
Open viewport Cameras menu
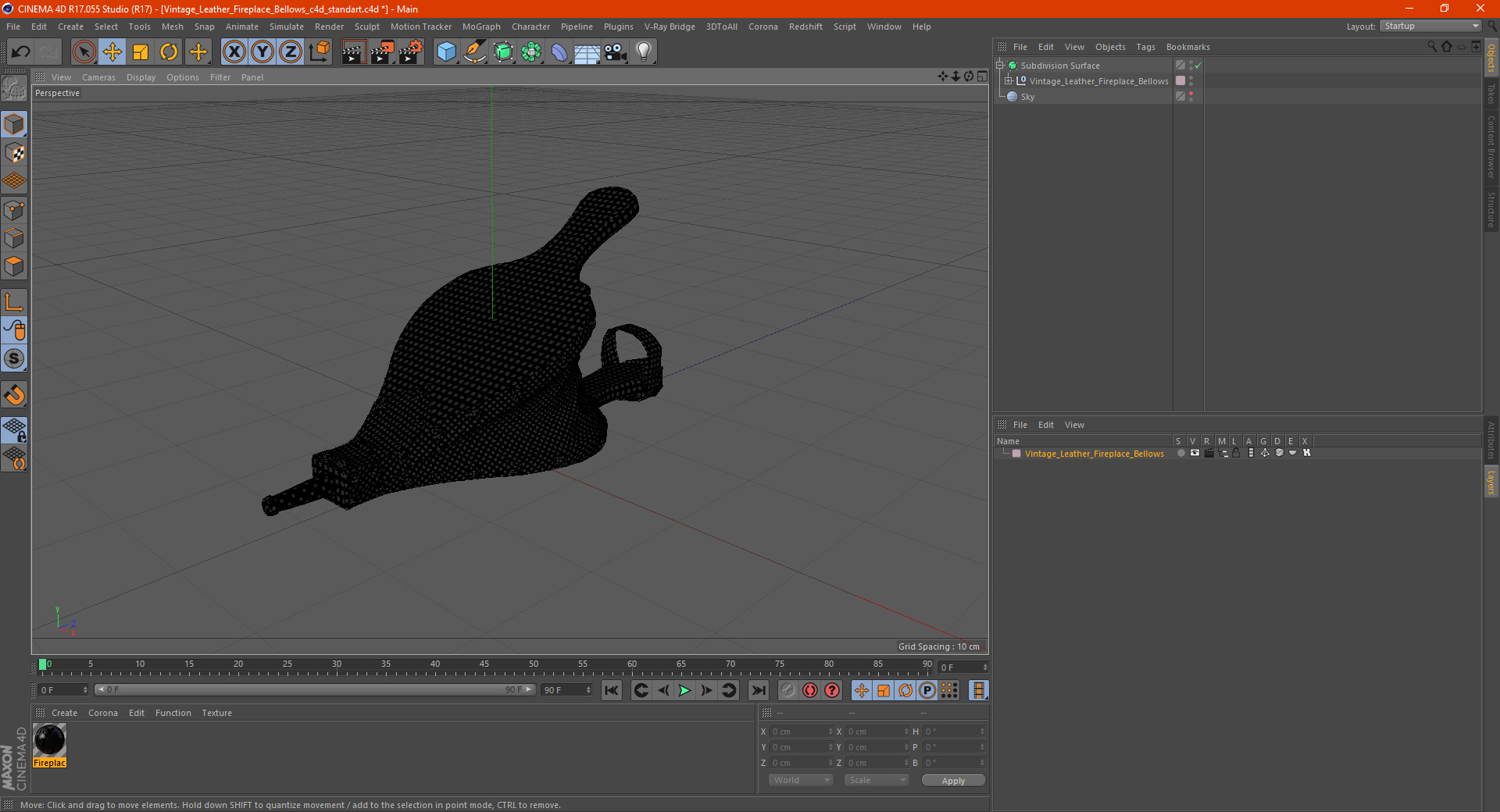tap(98, 77)
